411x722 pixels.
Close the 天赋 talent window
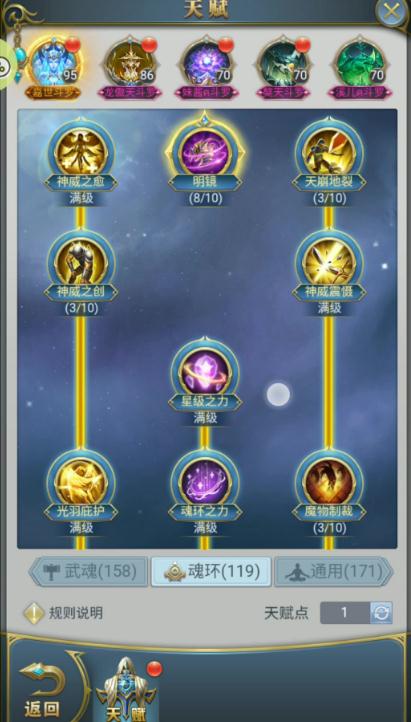391,11
